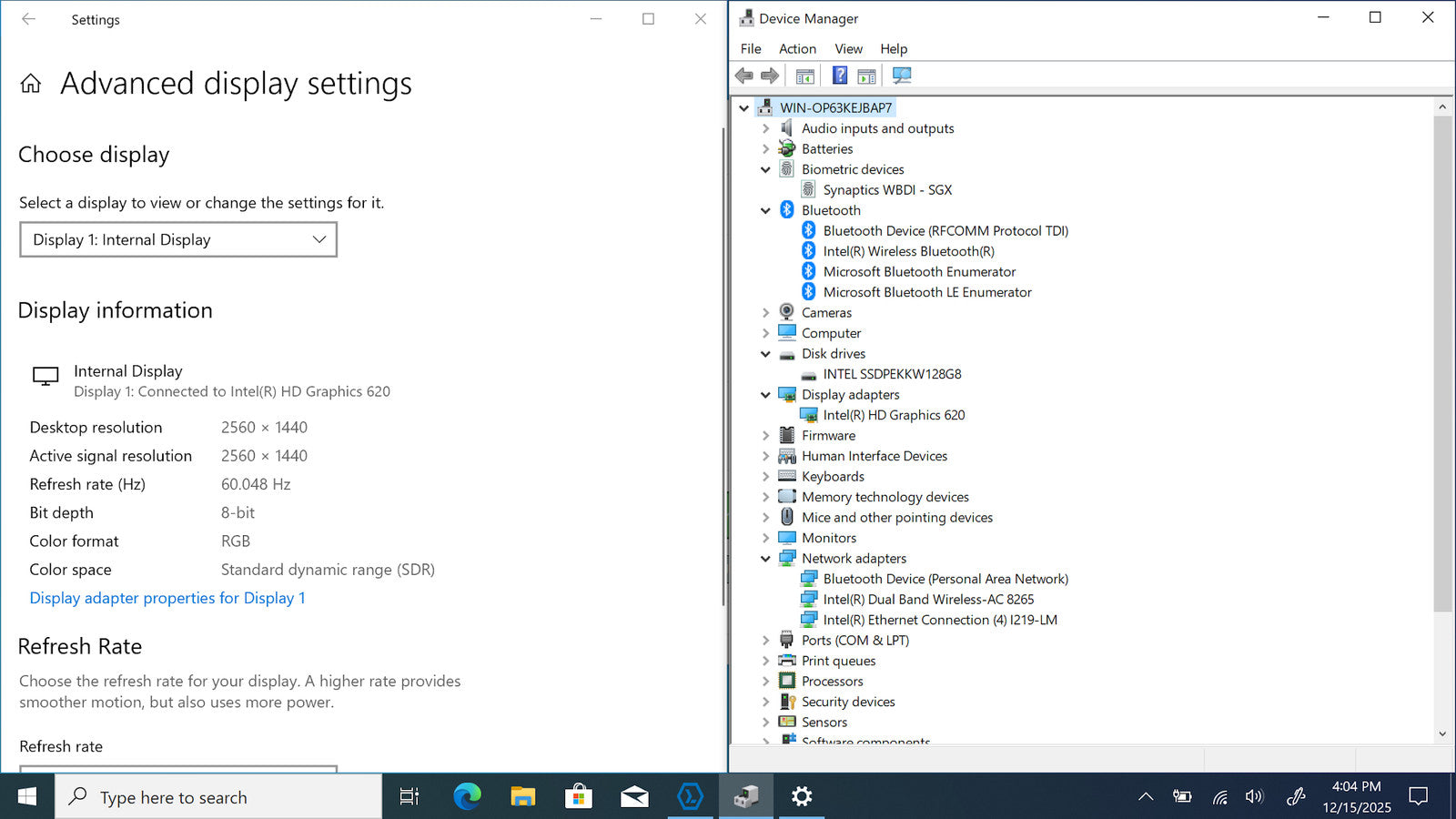Click Scan for hardware changes toolbar icon
Image resolution: width=1456 pixels, height=819 pixels.
pyautogui.click(x=901, y=76)
